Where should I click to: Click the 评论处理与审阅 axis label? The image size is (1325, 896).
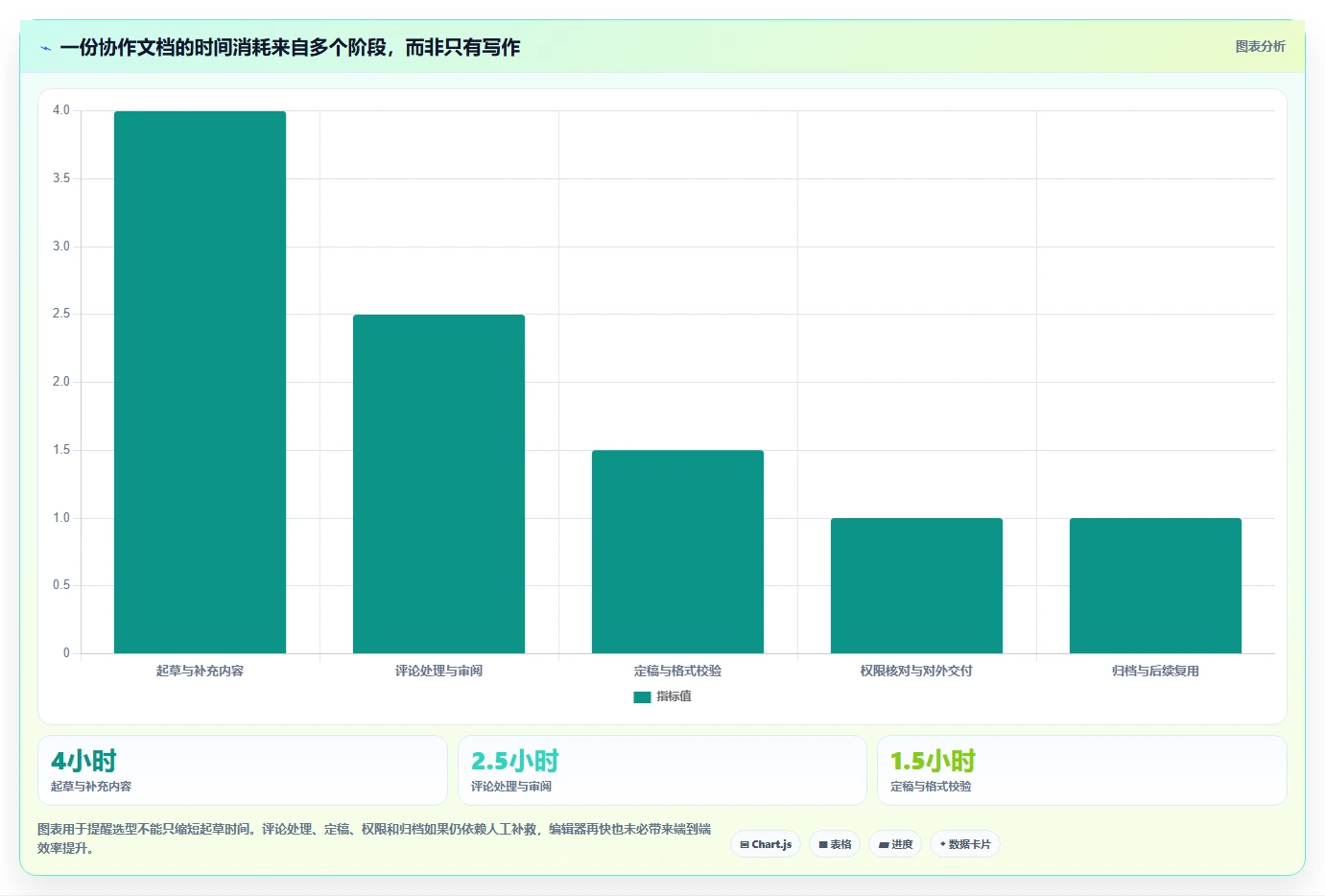coord(438,671)
